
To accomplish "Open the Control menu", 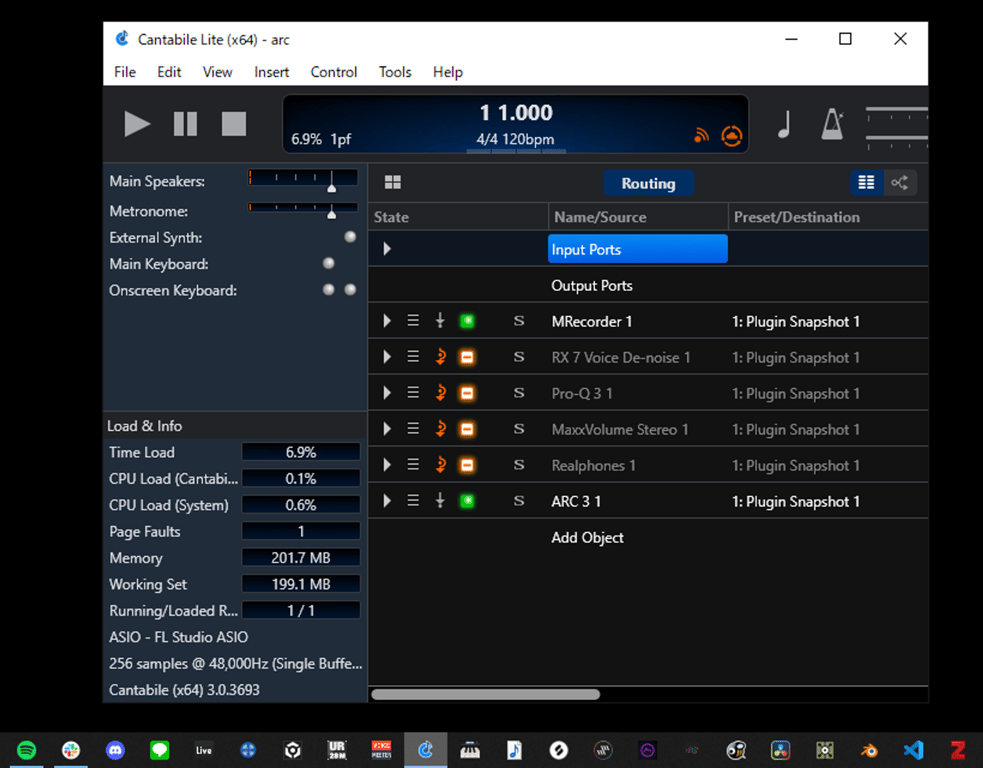I will (334, 72).
